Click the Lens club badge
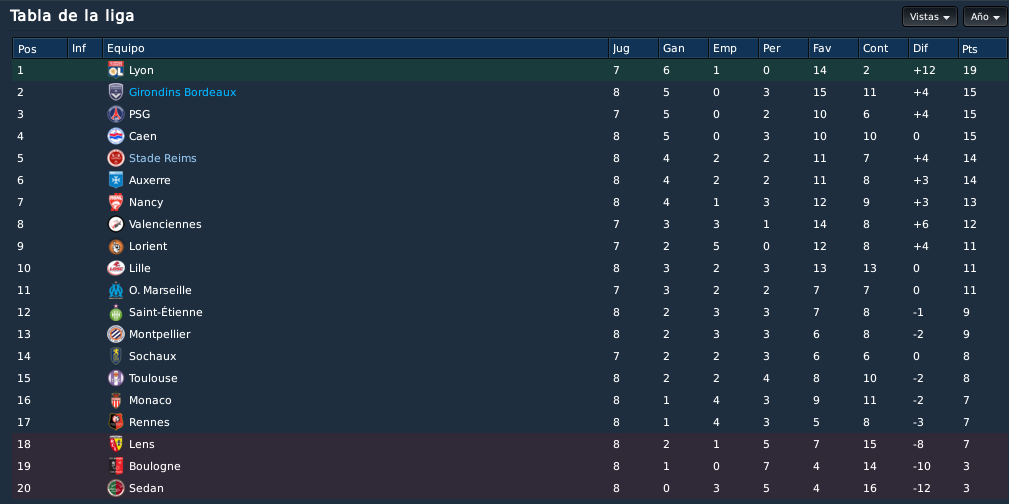Screen dimensions: 1009x504 click(x=116, y=444)
